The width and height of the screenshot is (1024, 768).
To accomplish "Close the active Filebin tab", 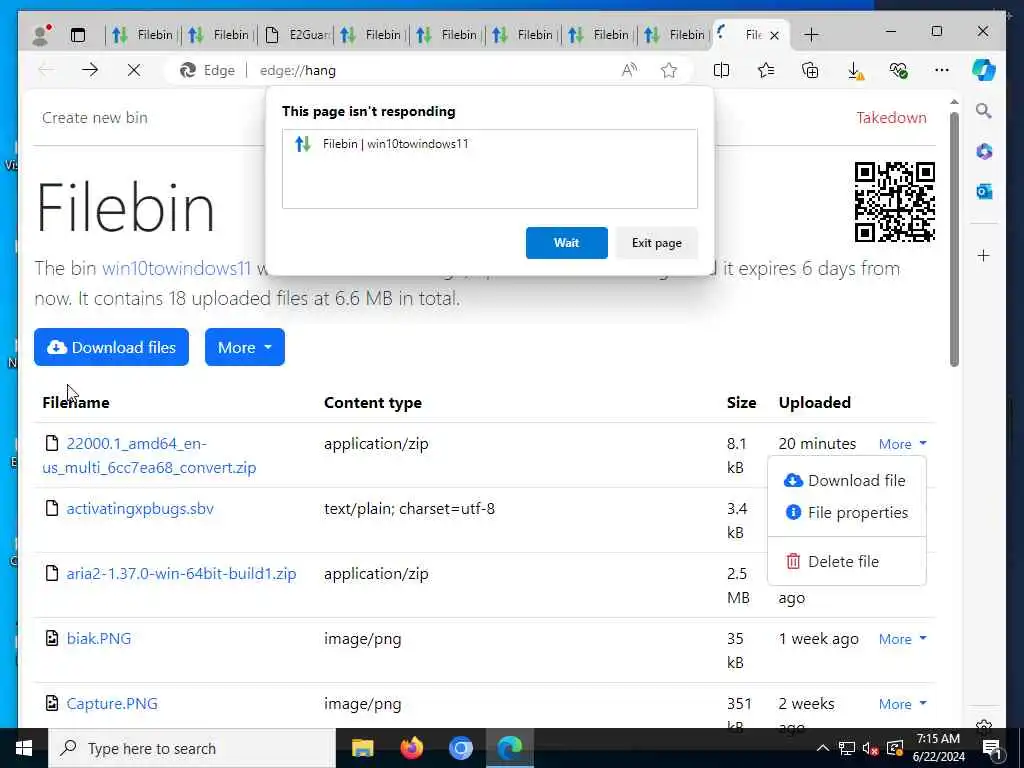I will tap(775, 35).
